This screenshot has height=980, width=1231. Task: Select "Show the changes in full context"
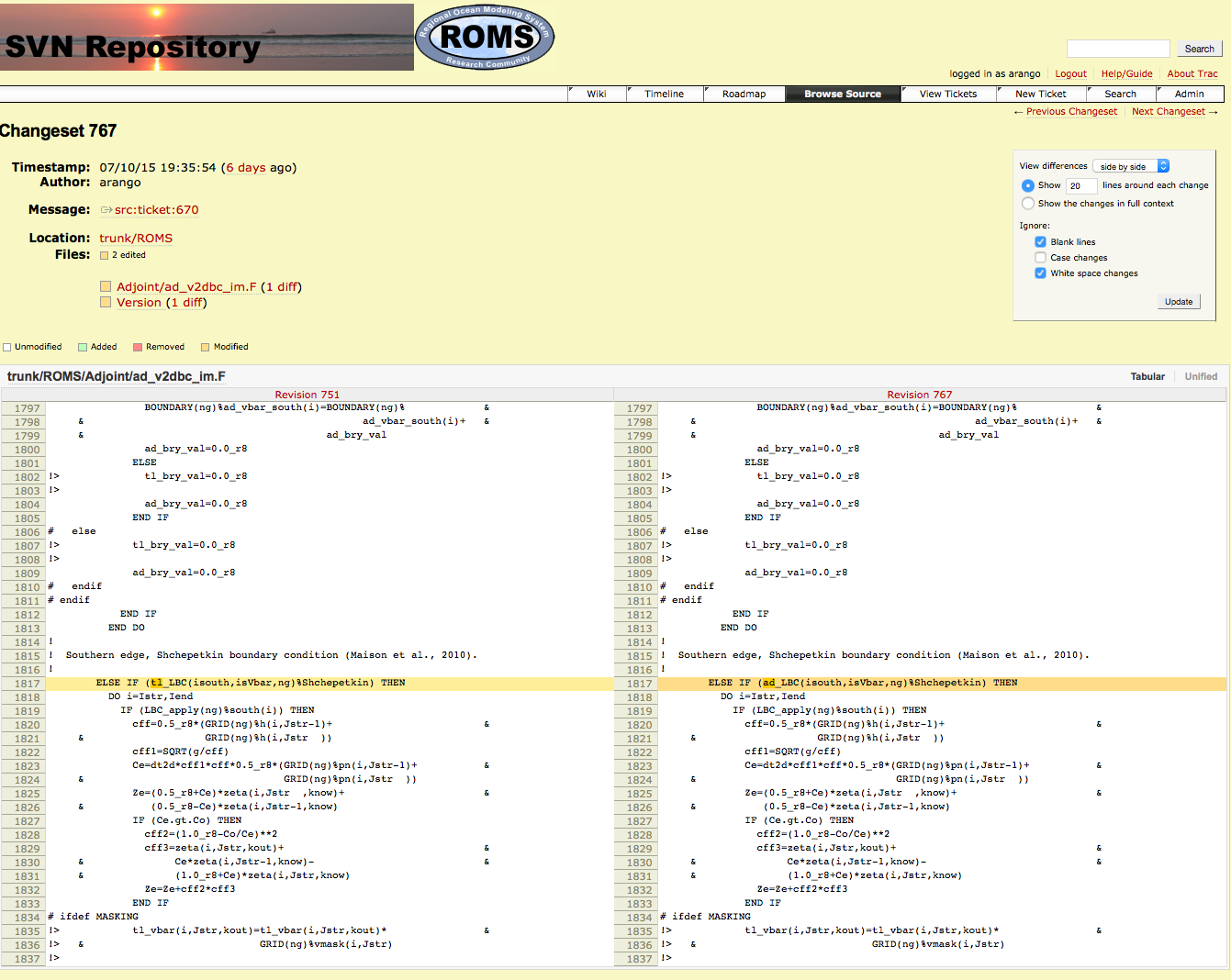(1028, 204)
